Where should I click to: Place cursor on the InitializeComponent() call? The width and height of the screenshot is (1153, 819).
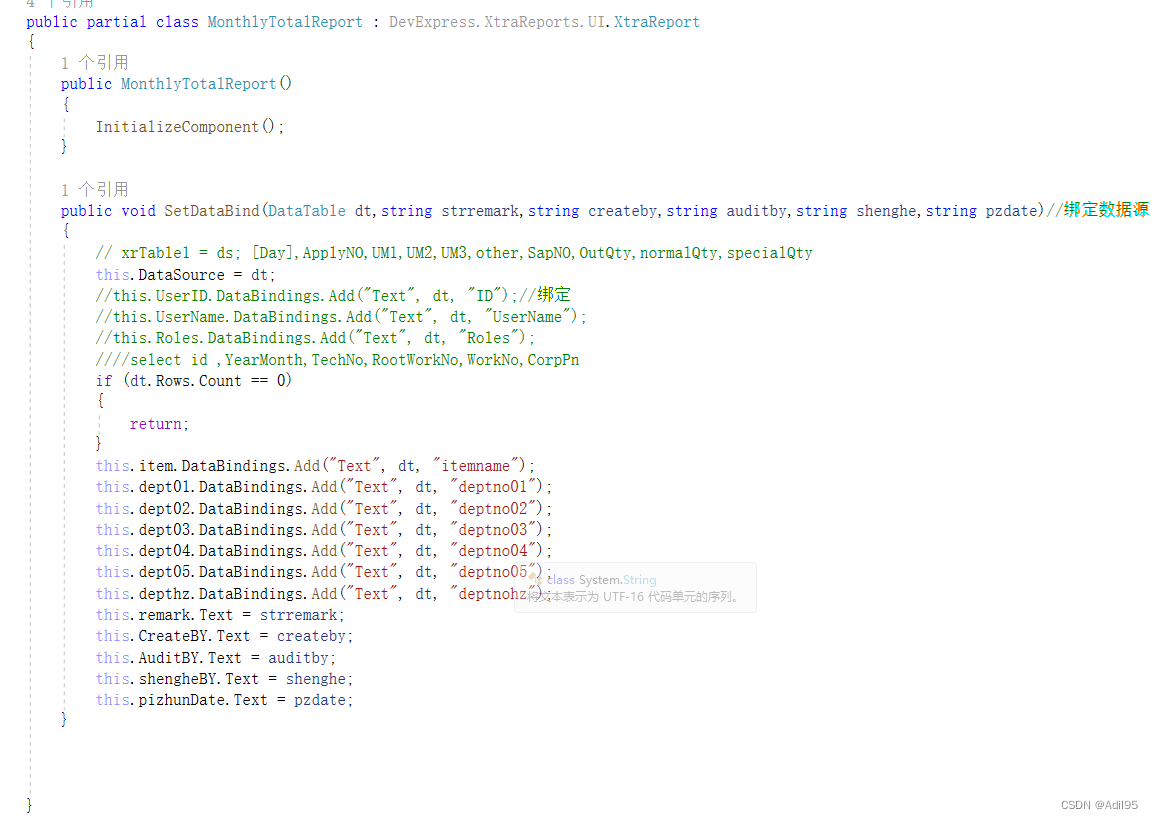[190, 126]
